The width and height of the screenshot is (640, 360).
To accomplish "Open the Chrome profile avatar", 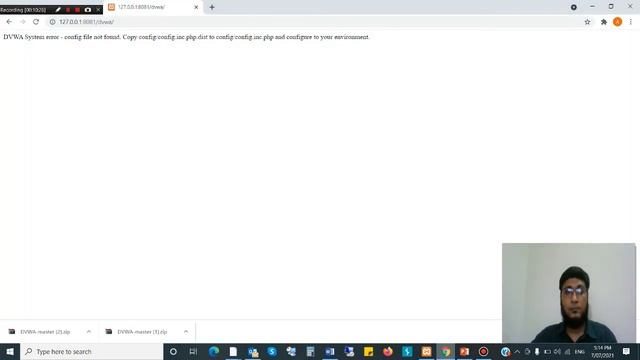I will [618, 22].
